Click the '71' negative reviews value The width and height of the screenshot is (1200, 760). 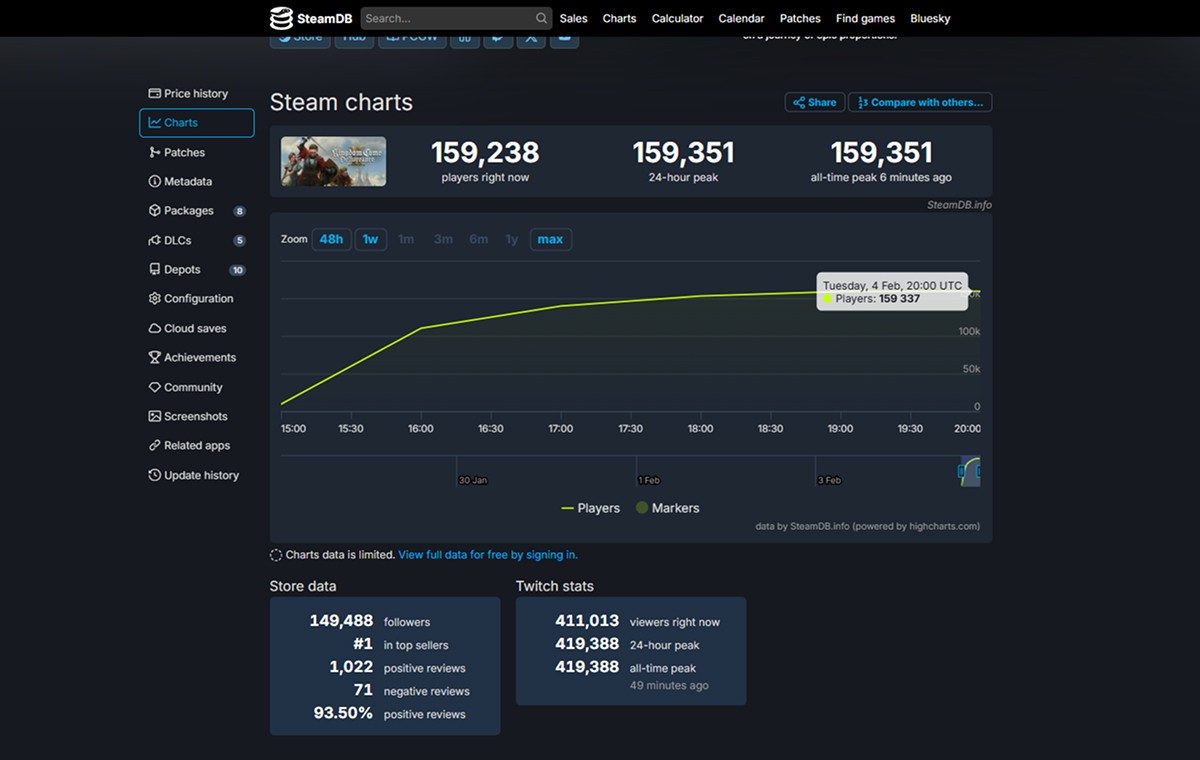(363, 690)
